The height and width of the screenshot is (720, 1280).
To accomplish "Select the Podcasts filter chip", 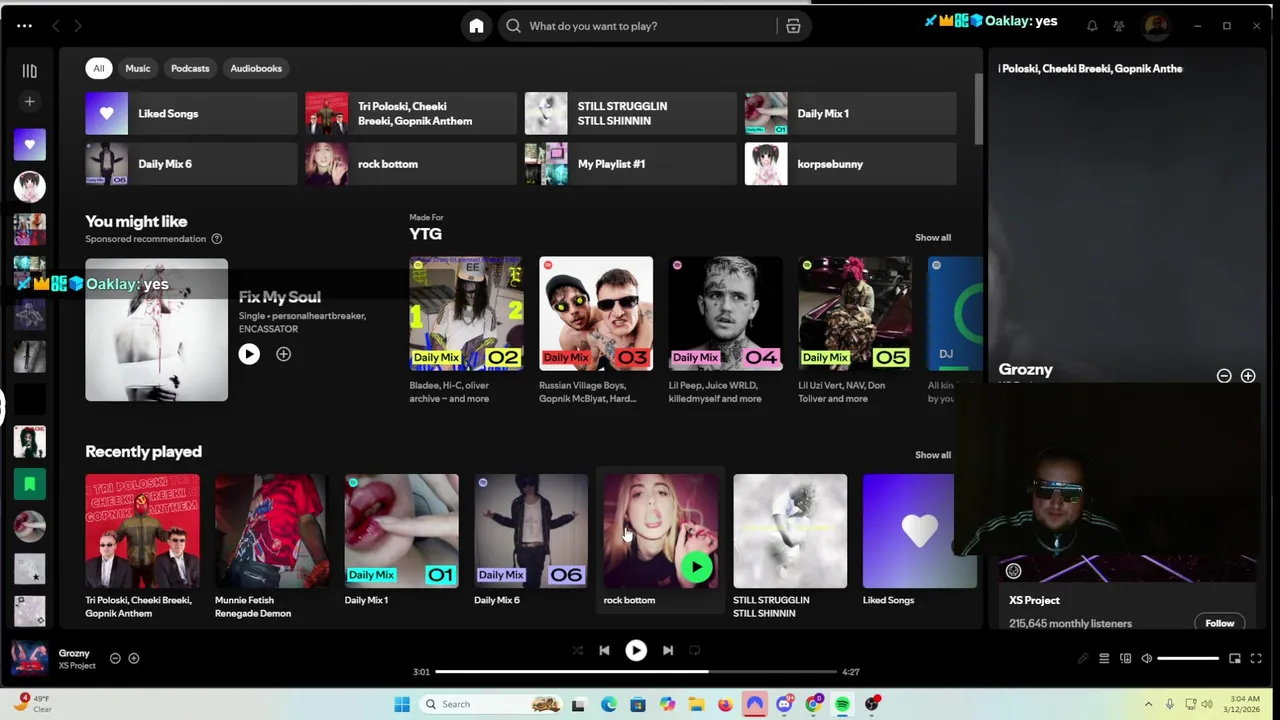I will 190,68.
